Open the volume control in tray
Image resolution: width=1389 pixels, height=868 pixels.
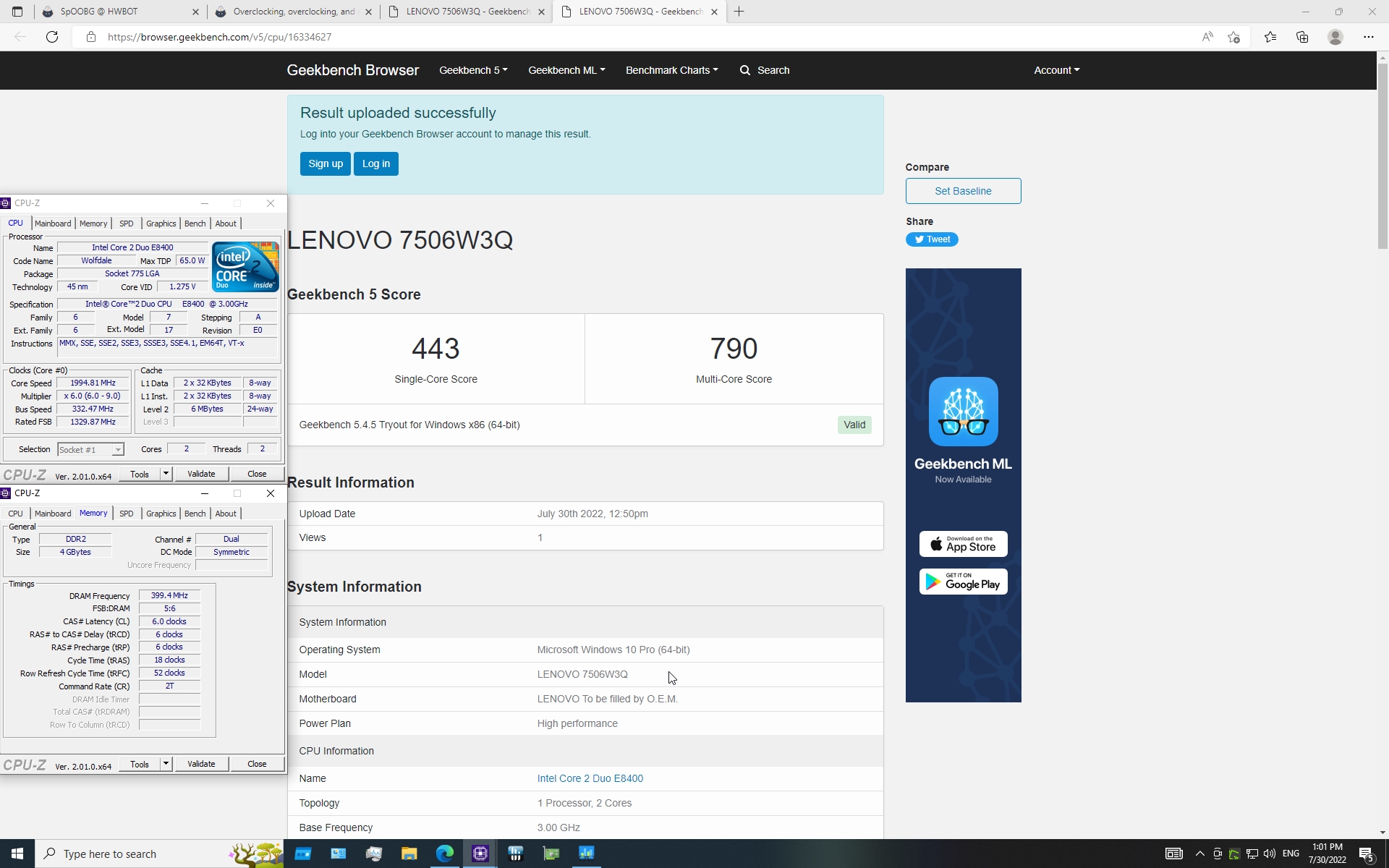point(1269,854)
